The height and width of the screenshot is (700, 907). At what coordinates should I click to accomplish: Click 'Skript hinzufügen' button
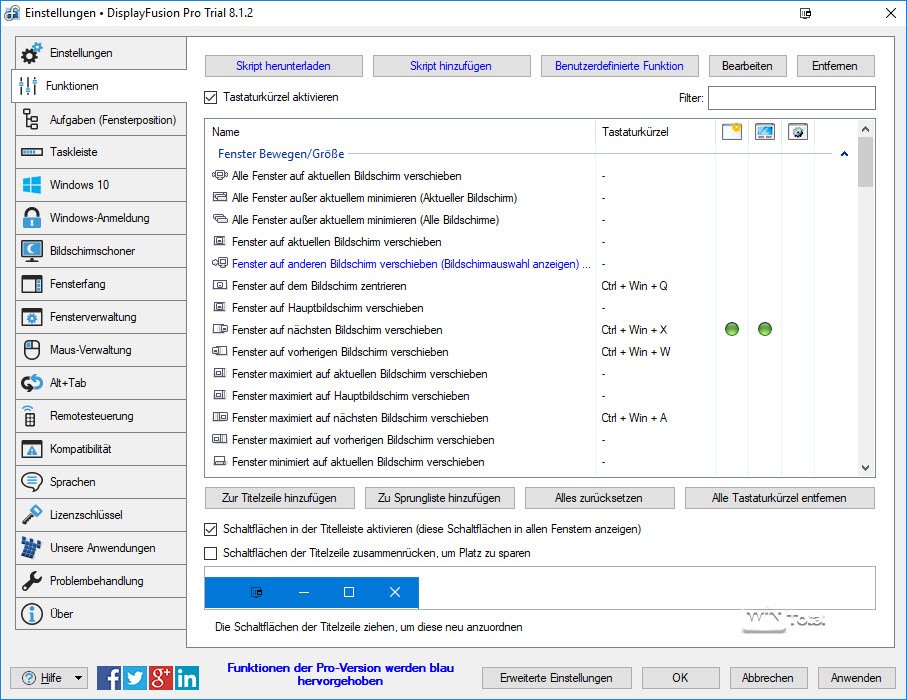pyautogui.click(x=451, y=66)
